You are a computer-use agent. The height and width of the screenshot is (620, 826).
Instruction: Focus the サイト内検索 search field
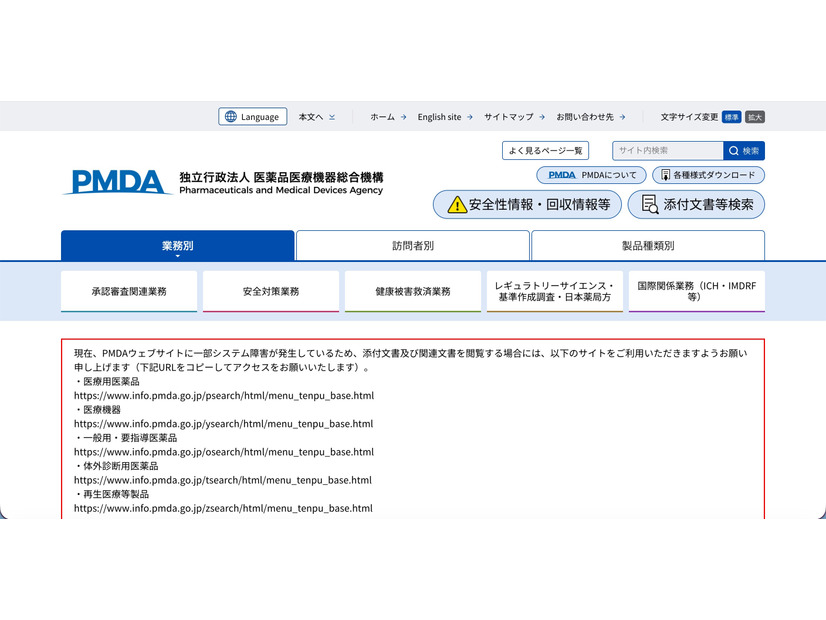tap(667, 151)
